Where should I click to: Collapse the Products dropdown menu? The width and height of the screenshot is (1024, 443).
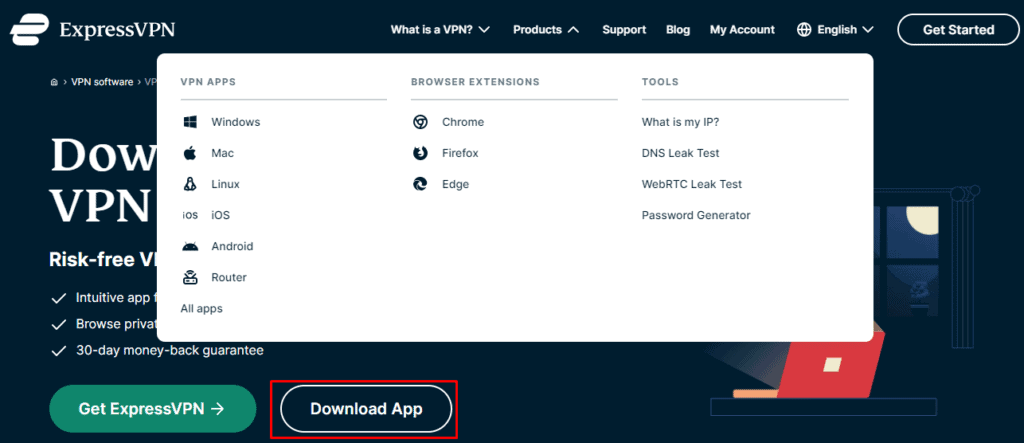click(546, 30)
